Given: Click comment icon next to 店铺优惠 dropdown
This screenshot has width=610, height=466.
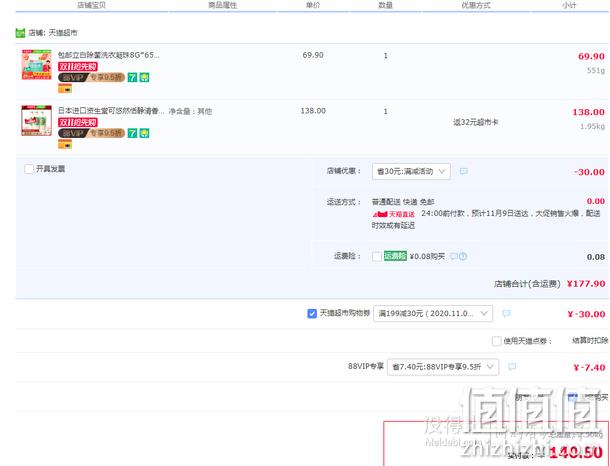Looking at the screenshot, I should (464, 171).
